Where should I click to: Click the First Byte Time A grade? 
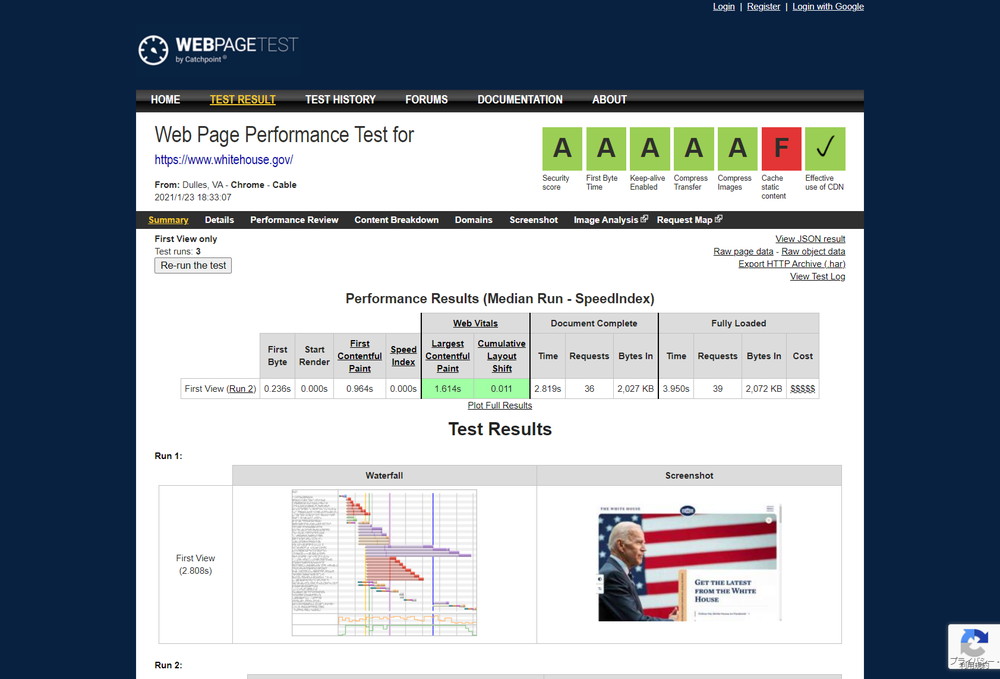tap(606, 149)
